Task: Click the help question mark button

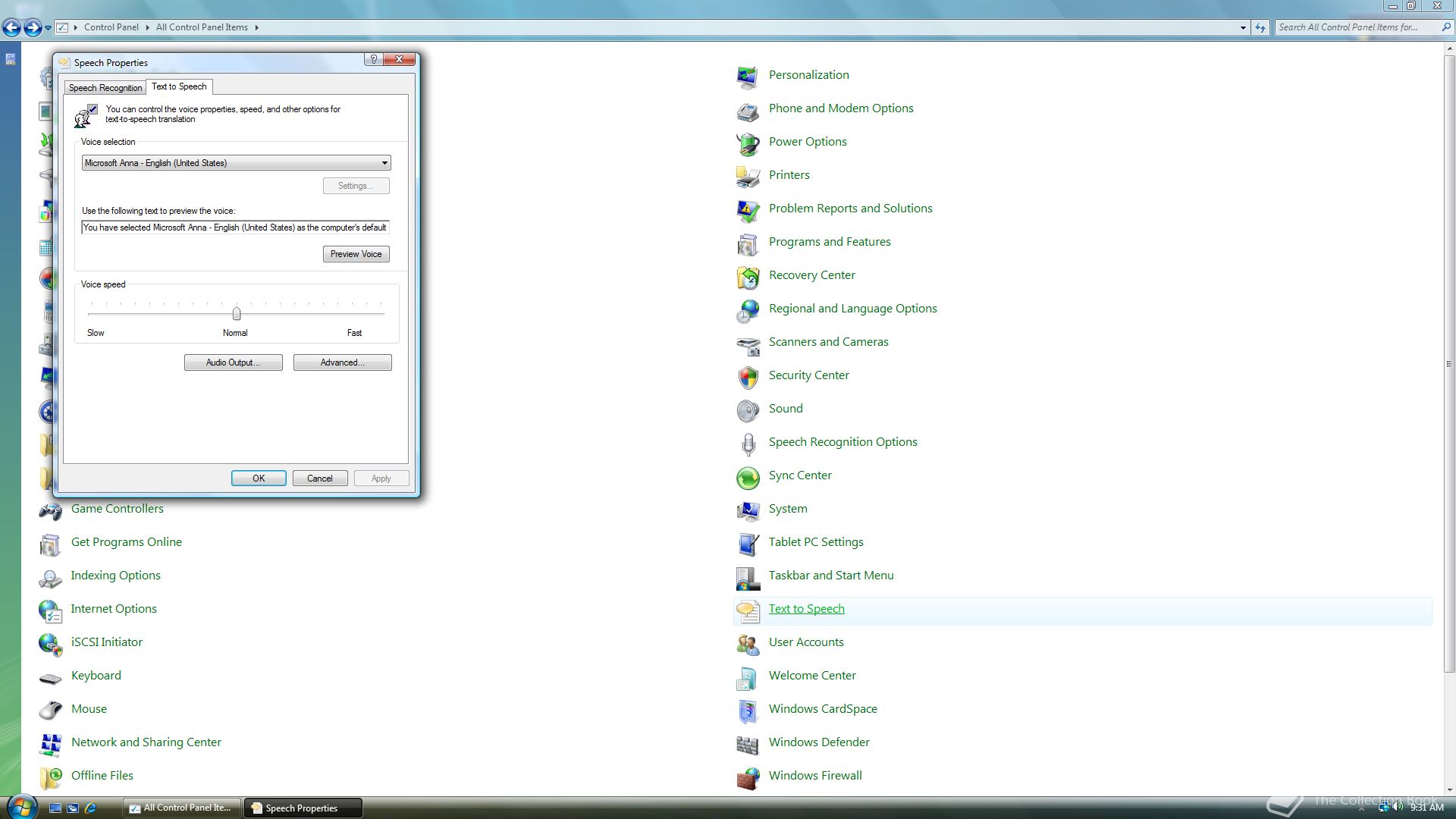Action: coord(373,59)
